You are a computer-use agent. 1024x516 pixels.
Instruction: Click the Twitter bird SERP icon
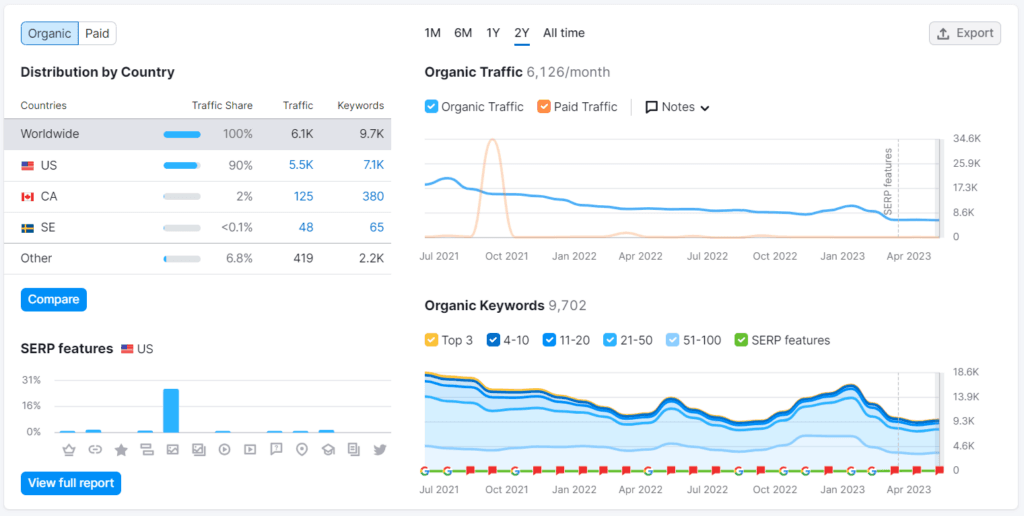point(379,449)
